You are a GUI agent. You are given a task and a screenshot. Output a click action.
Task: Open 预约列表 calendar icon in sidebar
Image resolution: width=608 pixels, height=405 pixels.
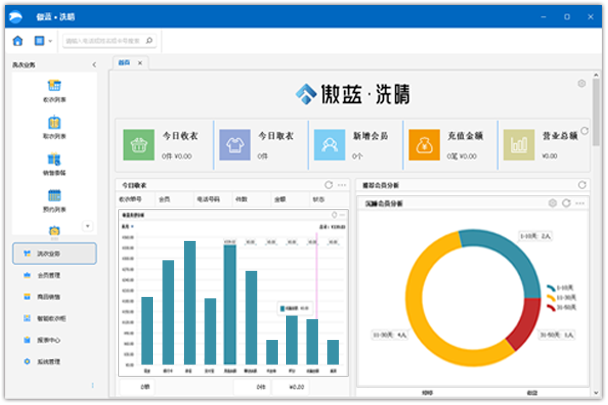tap(54, 196)
